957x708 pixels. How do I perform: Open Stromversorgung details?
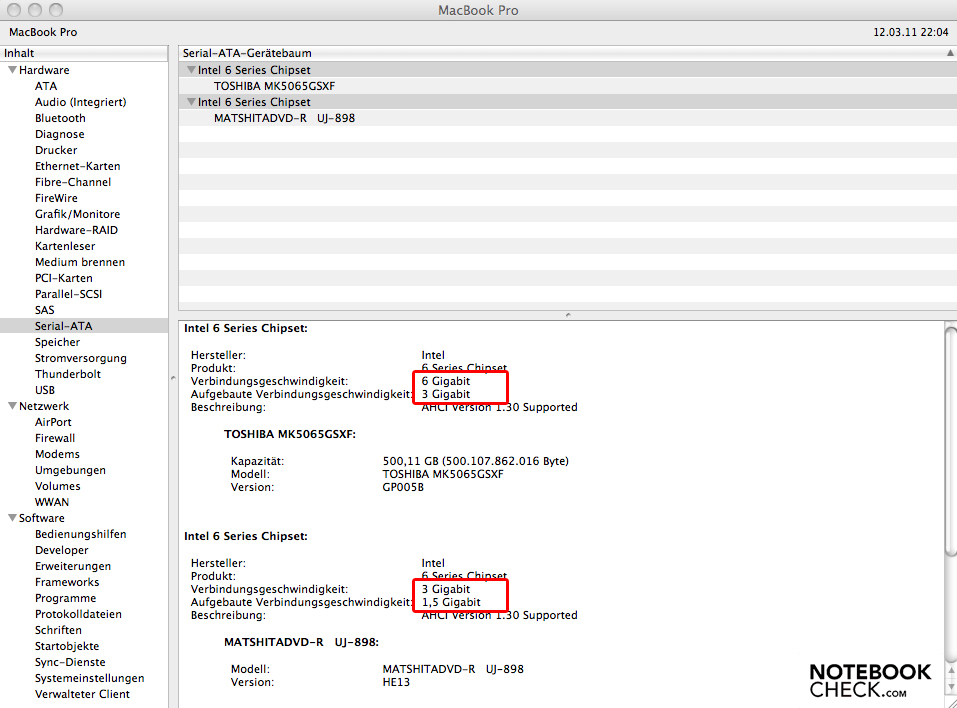click(81, 358)
